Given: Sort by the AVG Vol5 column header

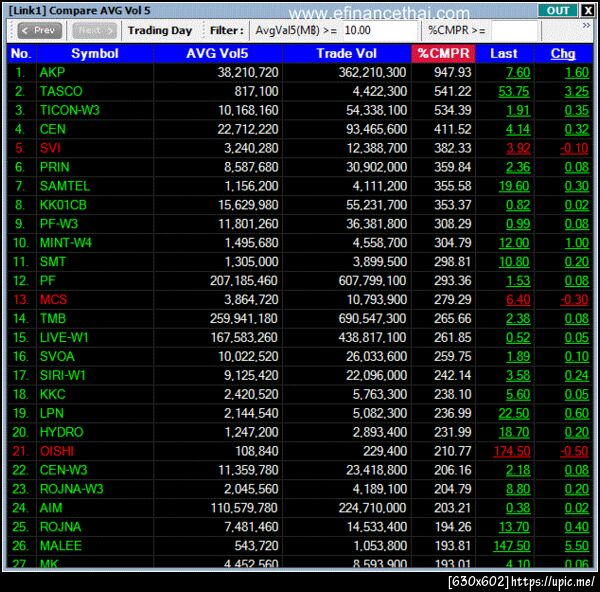Looking at the screenshot, I should coord(217,54).
